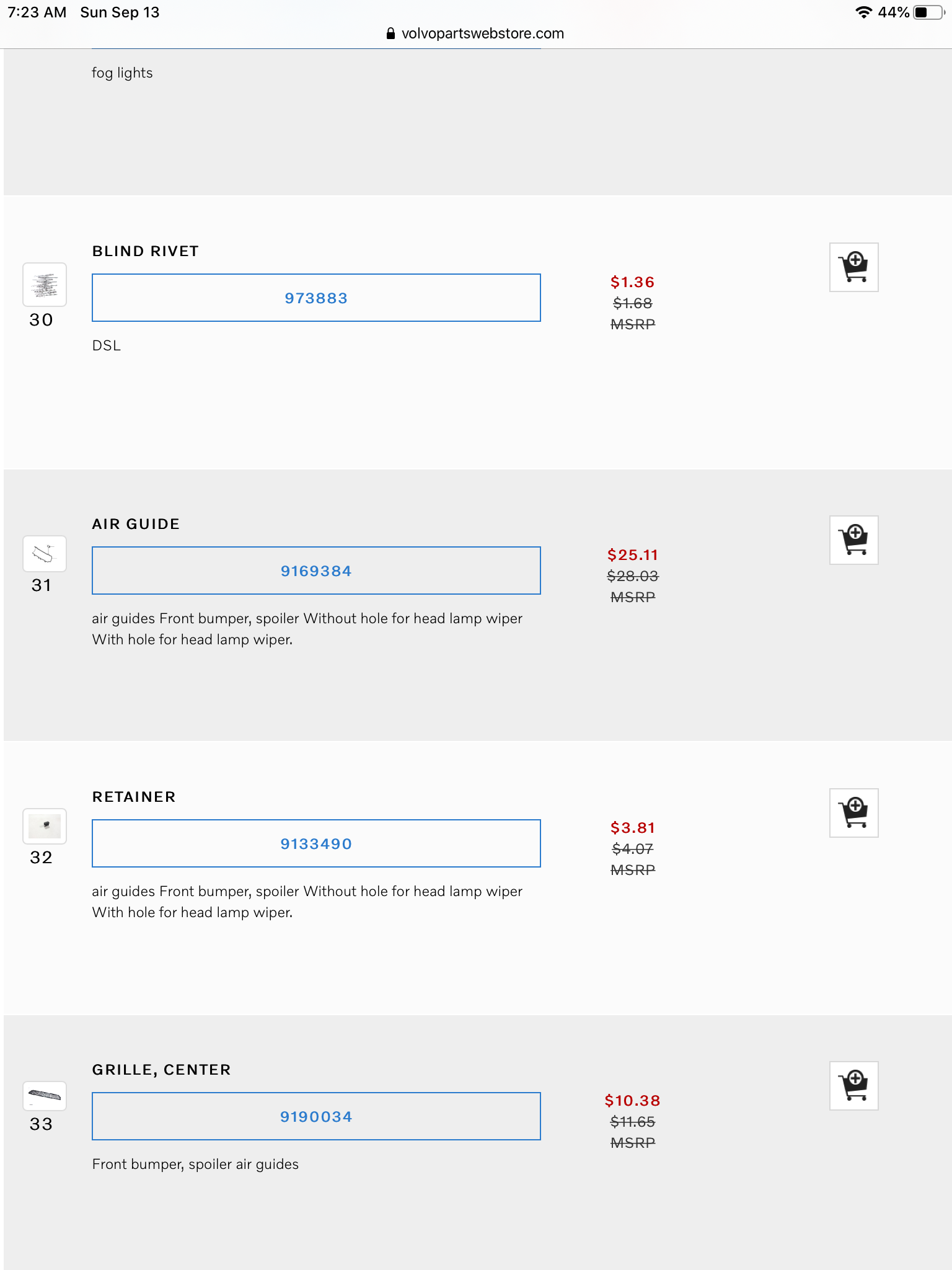This screenshot has width=952, height=1270.
Task: View Grille, Center thumbnail image
Action: click(x=45, y=1096)
